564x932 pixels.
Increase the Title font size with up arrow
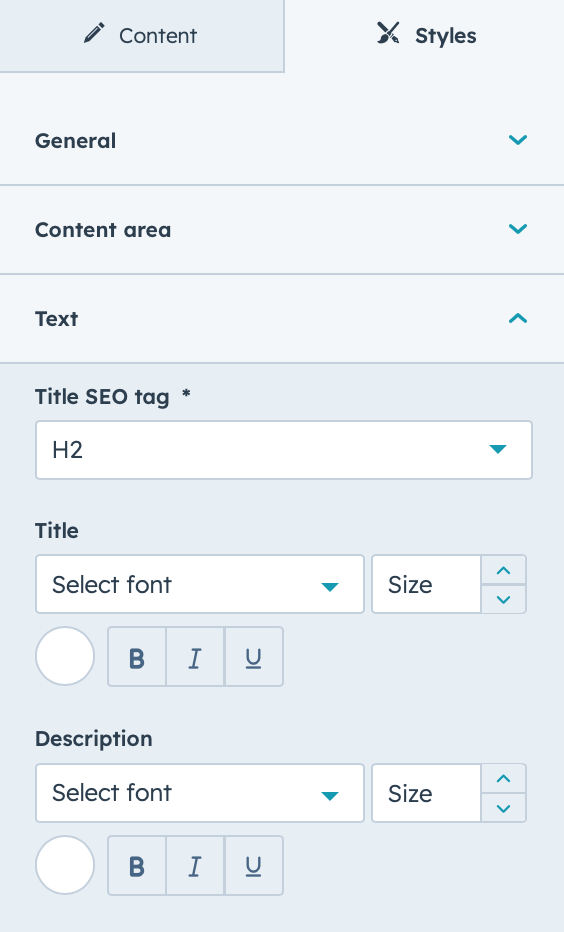point(503,571)
